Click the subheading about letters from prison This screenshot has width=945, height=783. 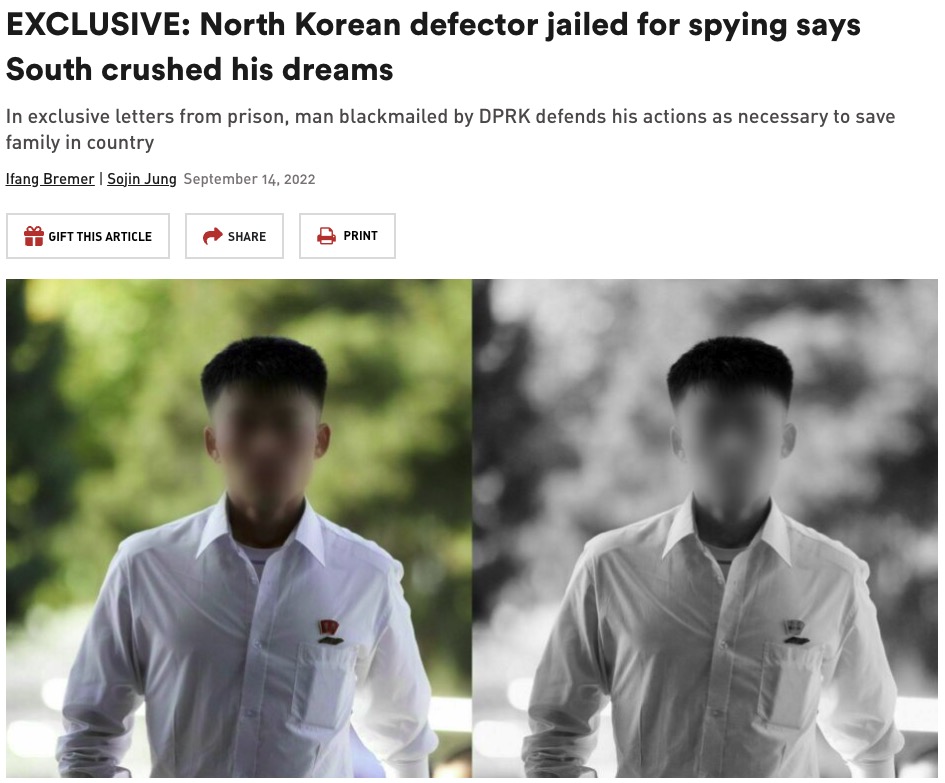[450, 129]
